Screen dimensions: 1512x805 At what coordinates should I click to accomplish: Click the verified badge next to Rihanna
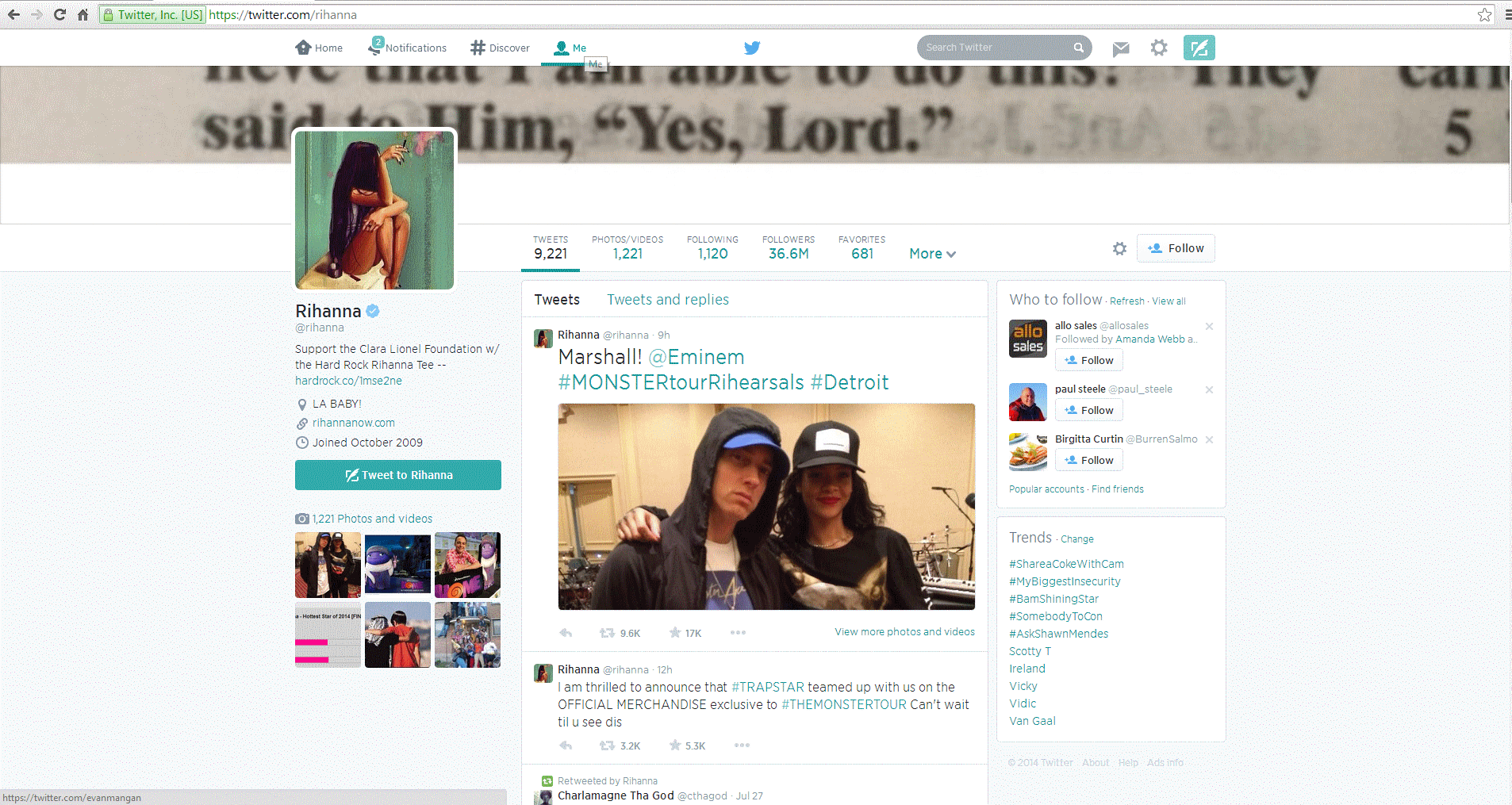(373, 311)
